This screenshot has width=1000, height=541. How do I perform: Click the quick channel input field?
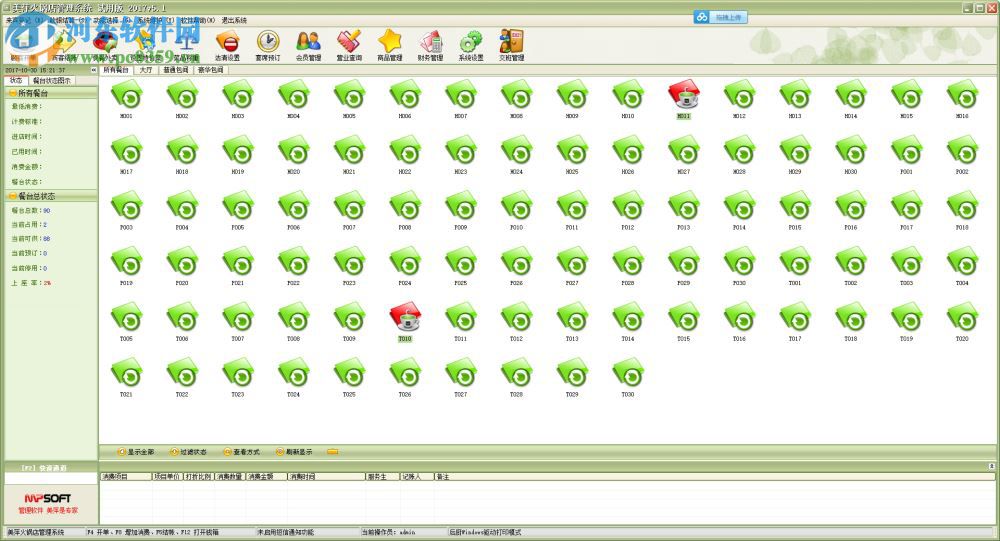click(x=51, y=478)
